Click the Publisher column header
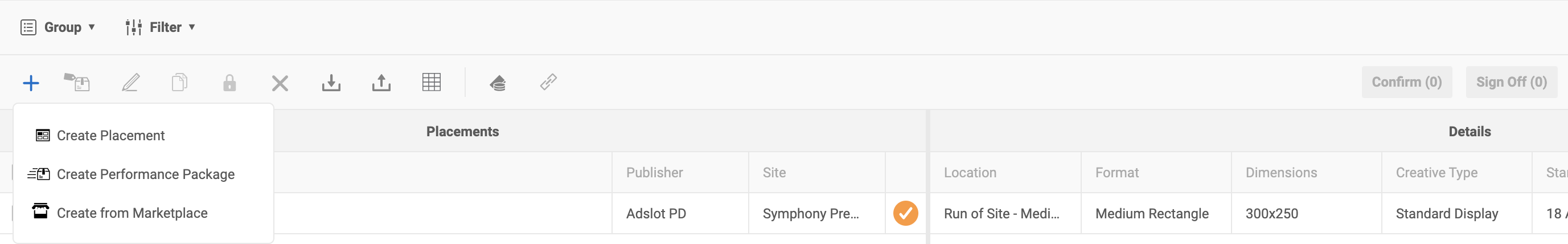The height and width of the screenshot is (244, 1568). click(x=654, y=173)
